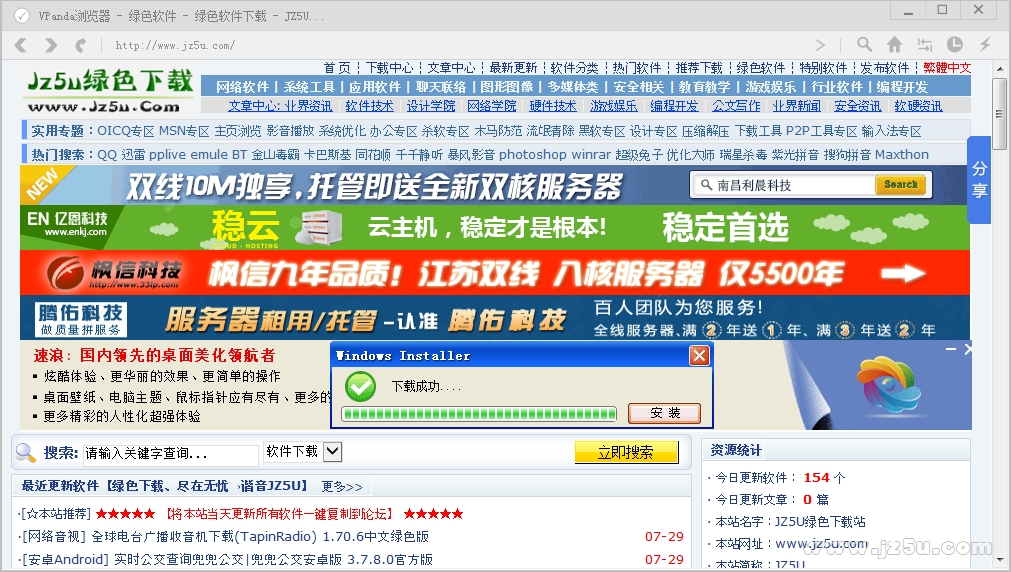Open 最新更新 in top navigation
1011x572 pixels.
(513, 68)
